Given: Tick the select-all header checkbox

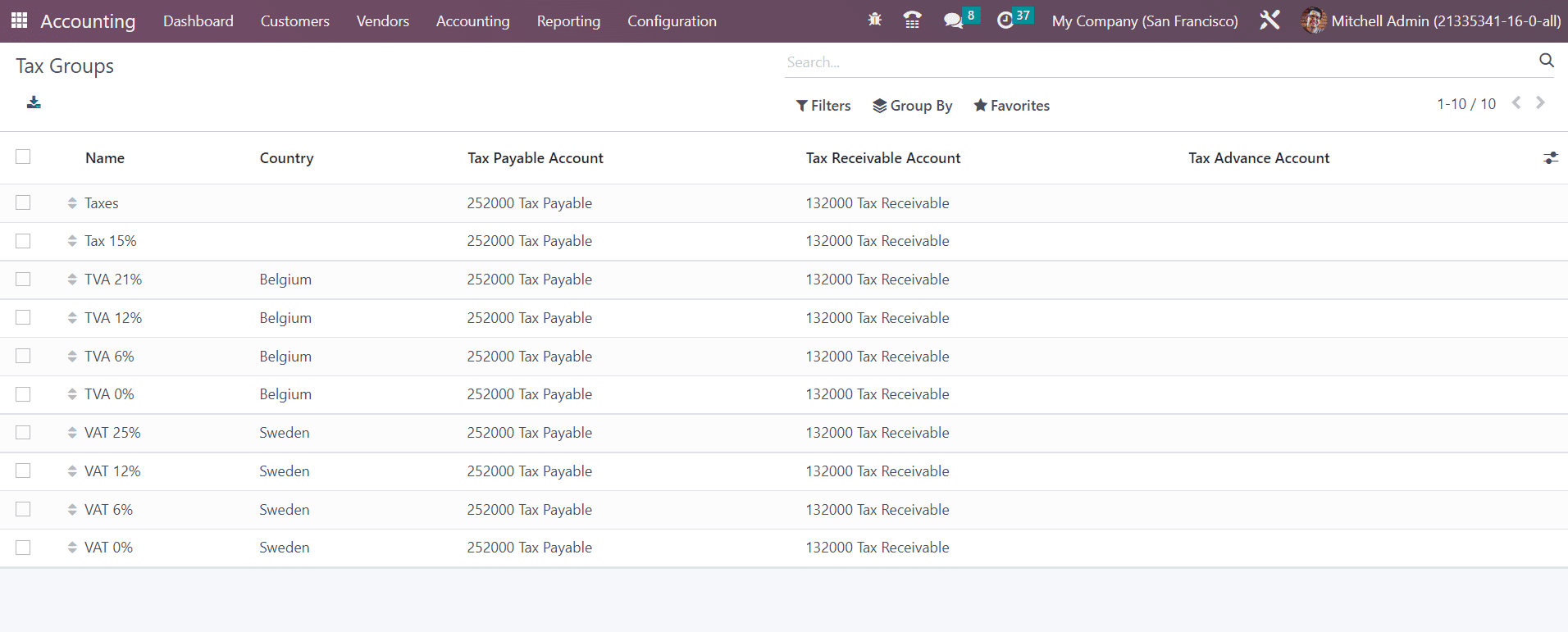Looking at the screenshot, I should [x=23, y=157].
